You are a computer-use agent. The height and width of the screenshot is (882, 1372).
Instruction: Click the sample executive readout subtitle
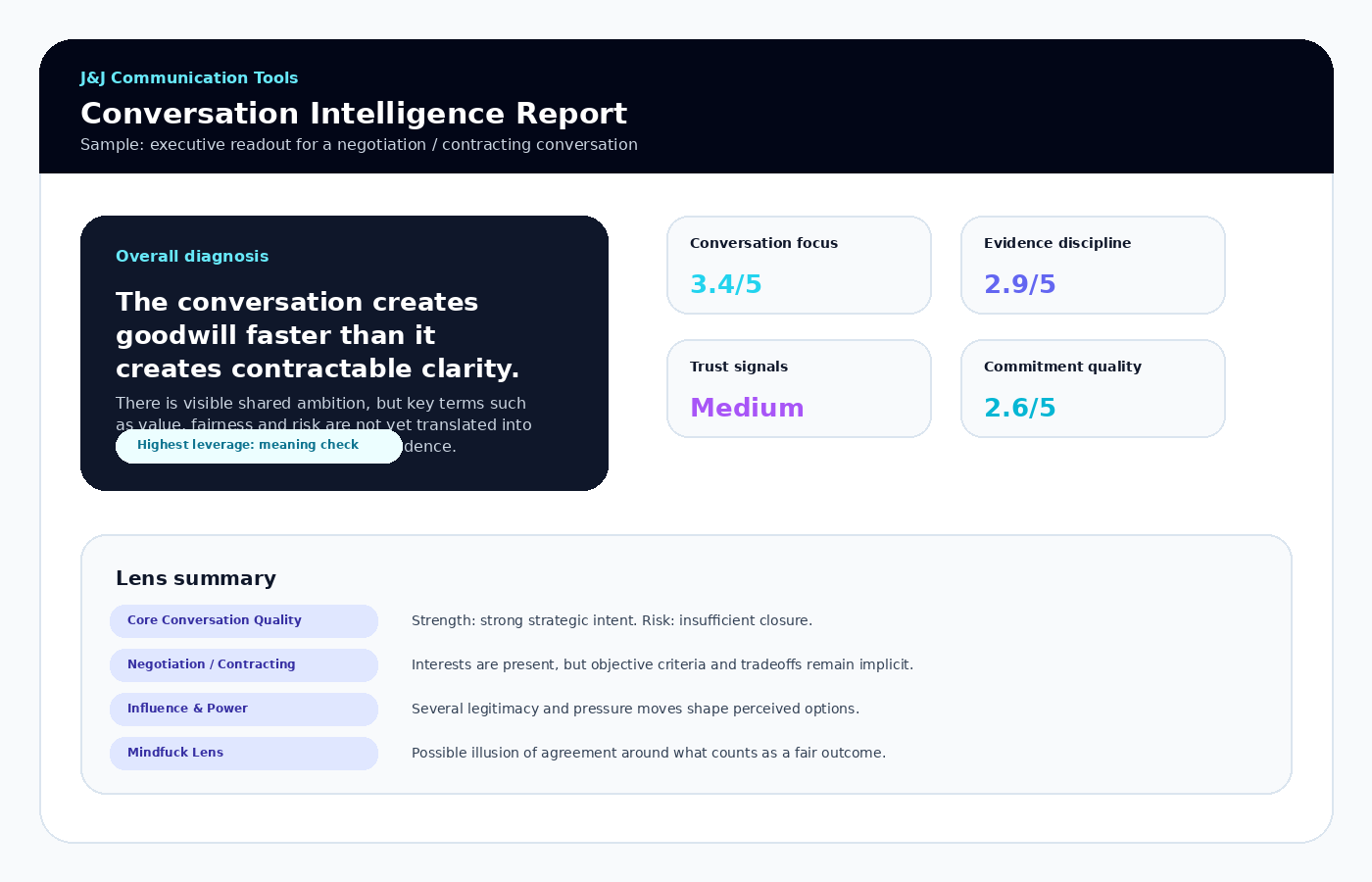pyautogui.click(x=359, y=144)
